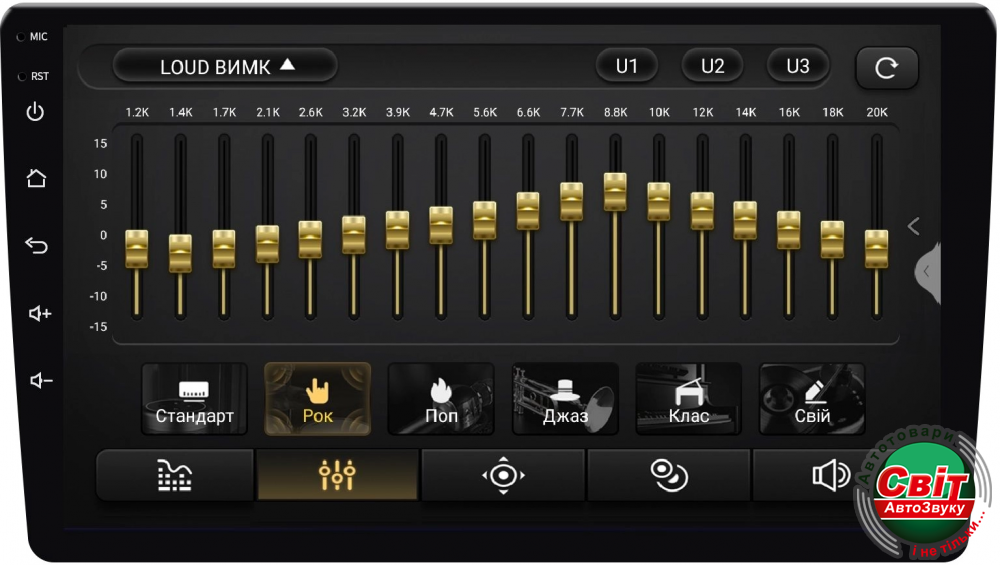Viewport: 1000px width, 565px height.
Task: Open the side panel pull-out handle
Action: (x=927, y=270)
